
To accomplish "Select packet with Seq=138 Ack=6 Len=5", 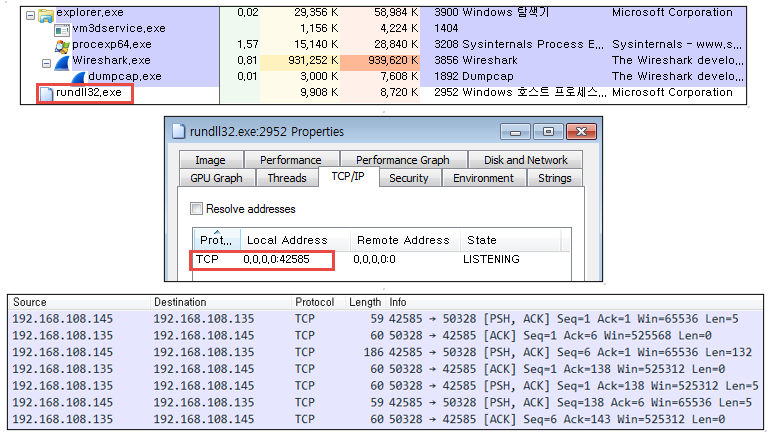I will click(x=386, y=403).
